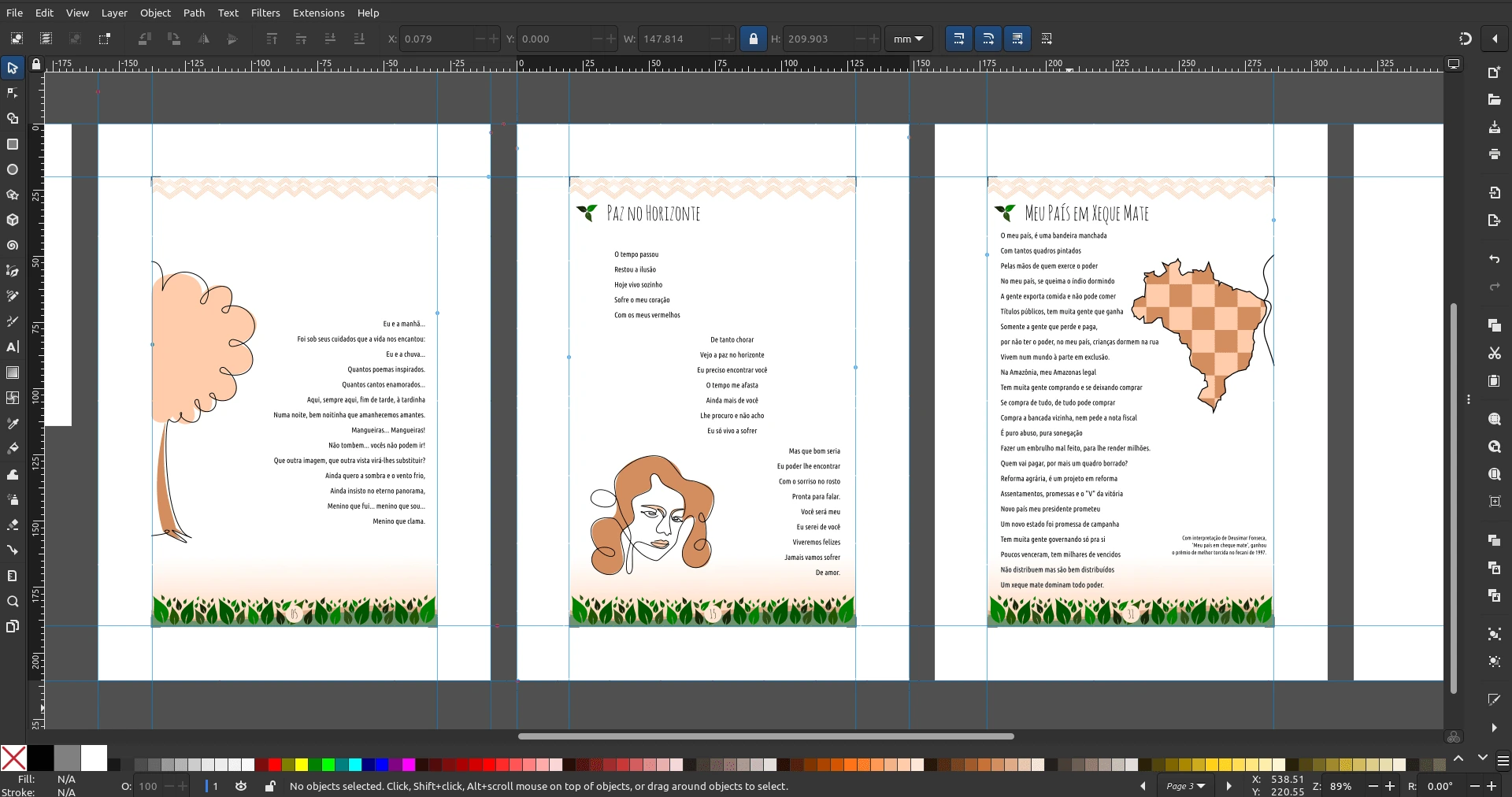Pick the no-paint X swatch
1512x797 pixels.
(13, 758)
